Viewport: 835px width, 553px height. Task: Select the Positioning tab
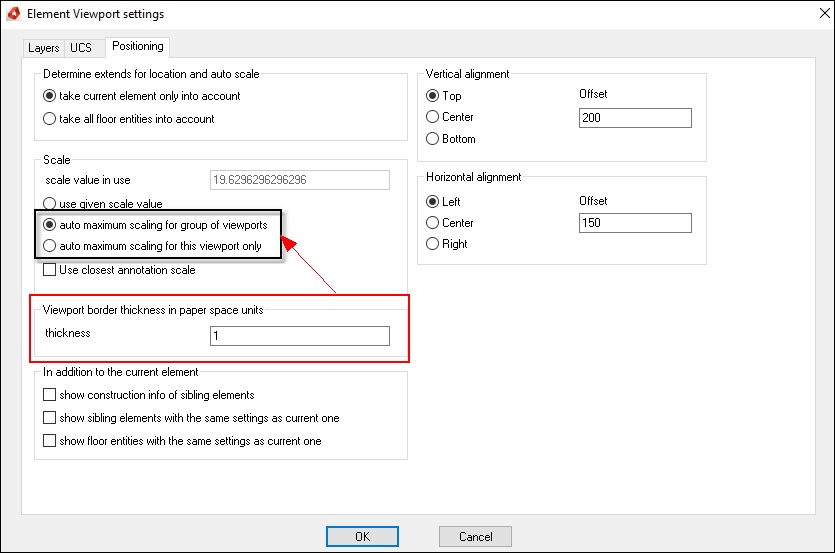137,46
